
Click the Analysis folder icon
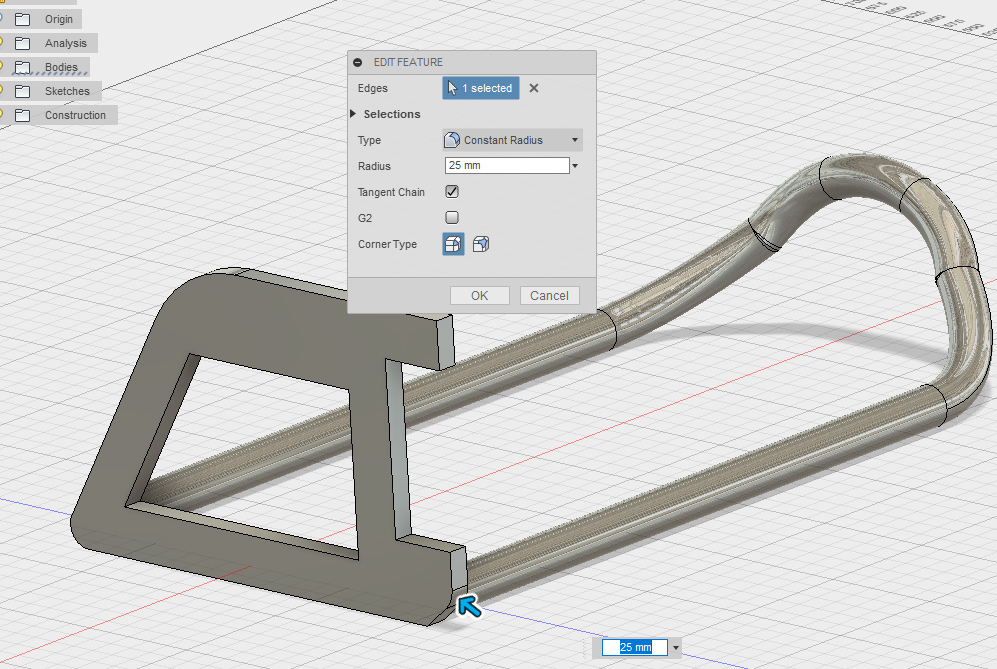pos(23,43)
